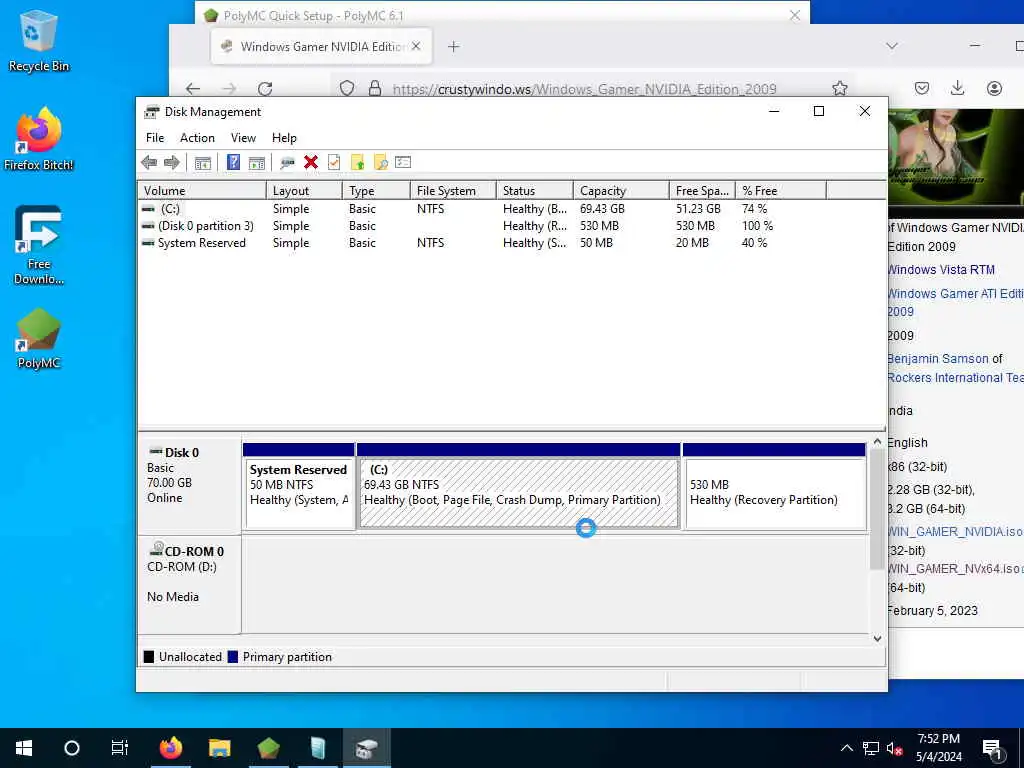Viewport: 1024px width, 768px height.
Task: Open the File menu in Disk Management
Action: 155,138
